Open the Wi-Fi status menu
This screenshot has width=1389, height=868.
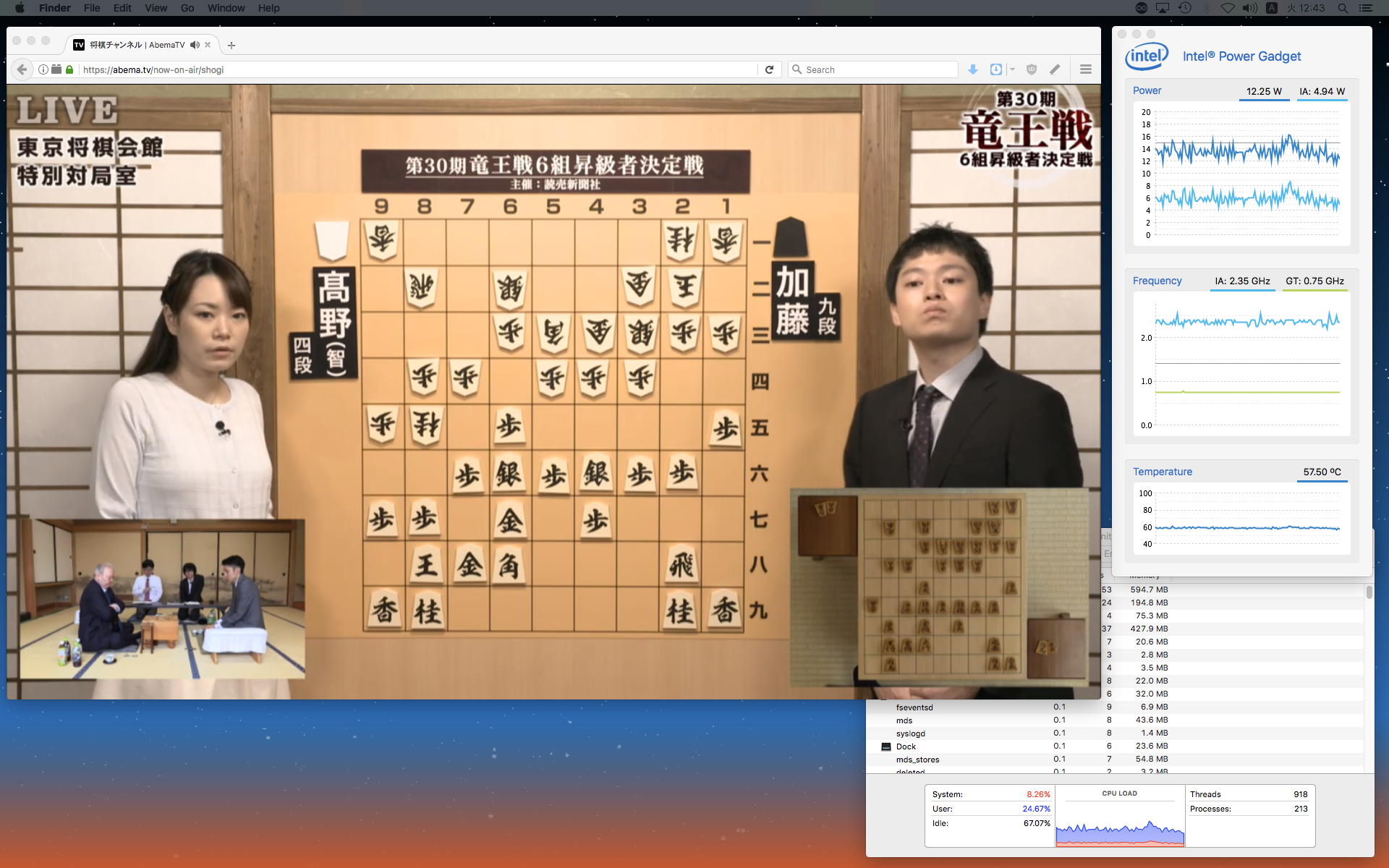point(1228,8)
